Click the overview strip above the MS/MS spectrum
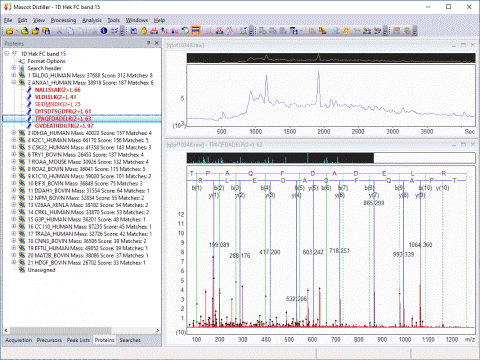Viewport: 480px width, 360px height. 331,158
